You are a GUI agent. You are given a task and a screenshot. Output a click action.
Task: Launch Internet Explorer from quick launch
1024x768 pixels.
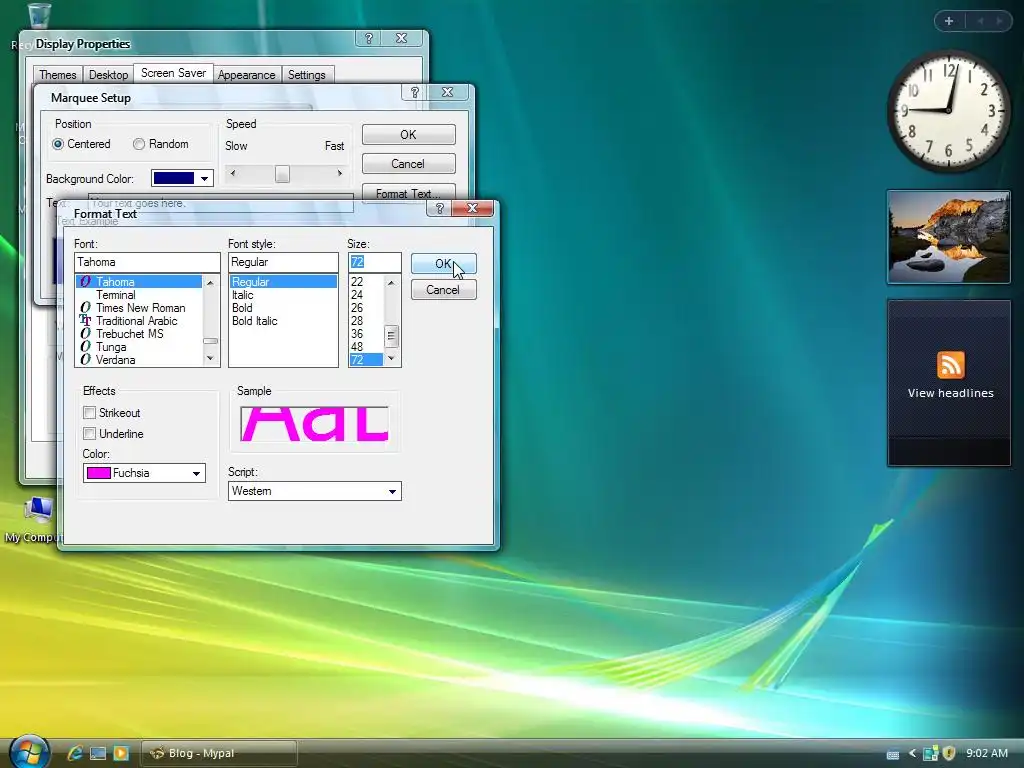[75, 753]
